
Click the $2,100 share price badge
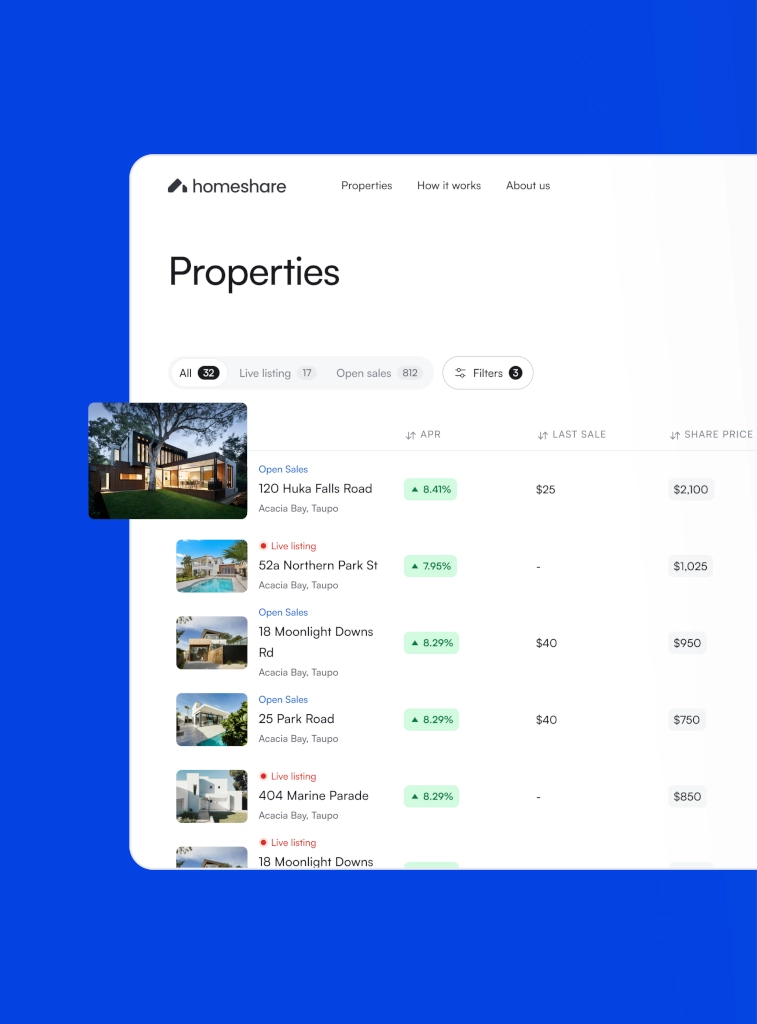point(691,490)
